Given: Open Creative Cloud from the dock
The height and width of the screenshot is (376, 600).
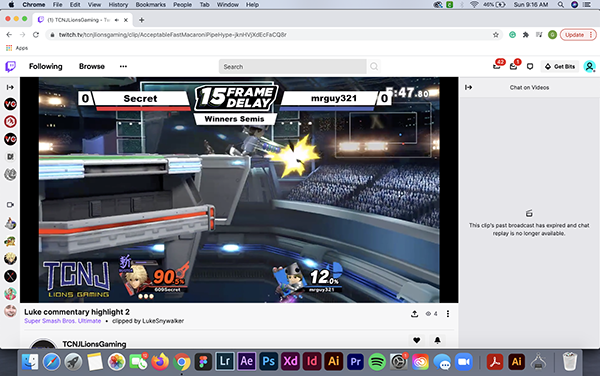Looking at the screenshot, I should click(x=420, y=361).
